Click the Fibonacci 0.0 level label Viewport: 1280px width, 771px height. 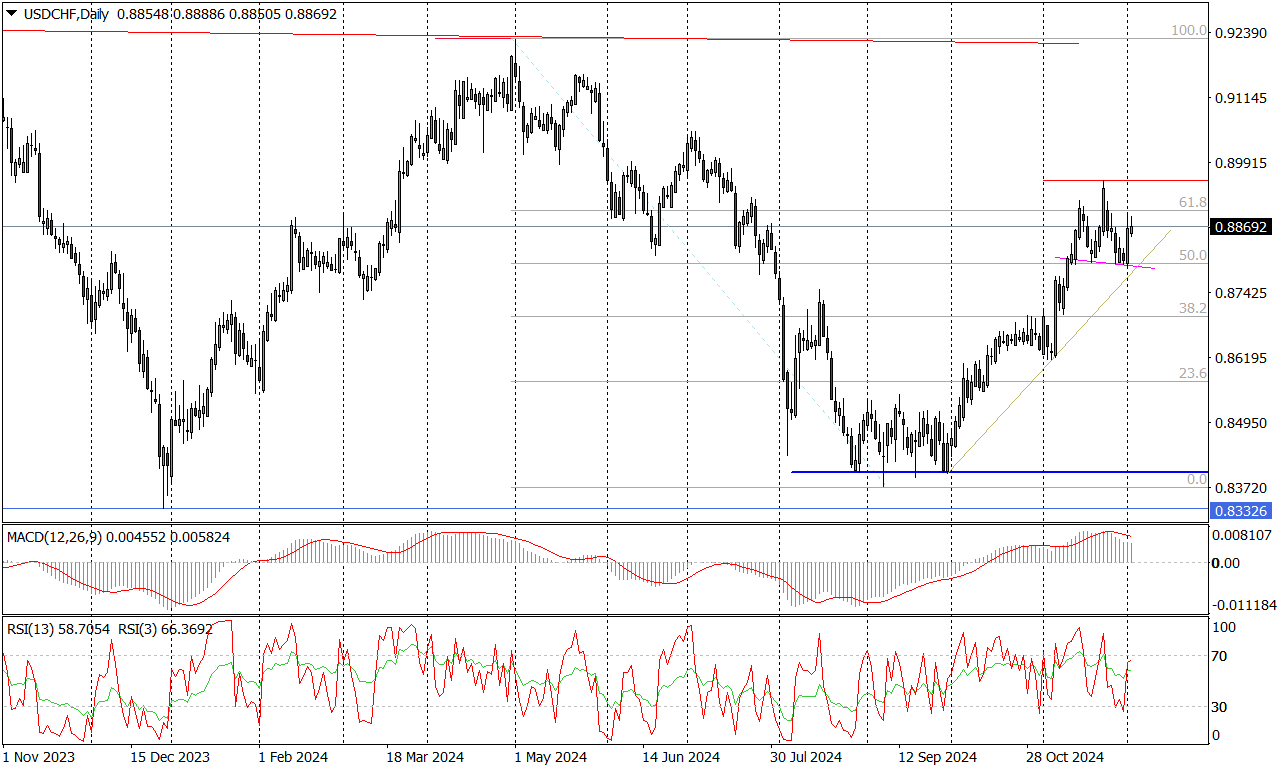[x=1197, y=480]
